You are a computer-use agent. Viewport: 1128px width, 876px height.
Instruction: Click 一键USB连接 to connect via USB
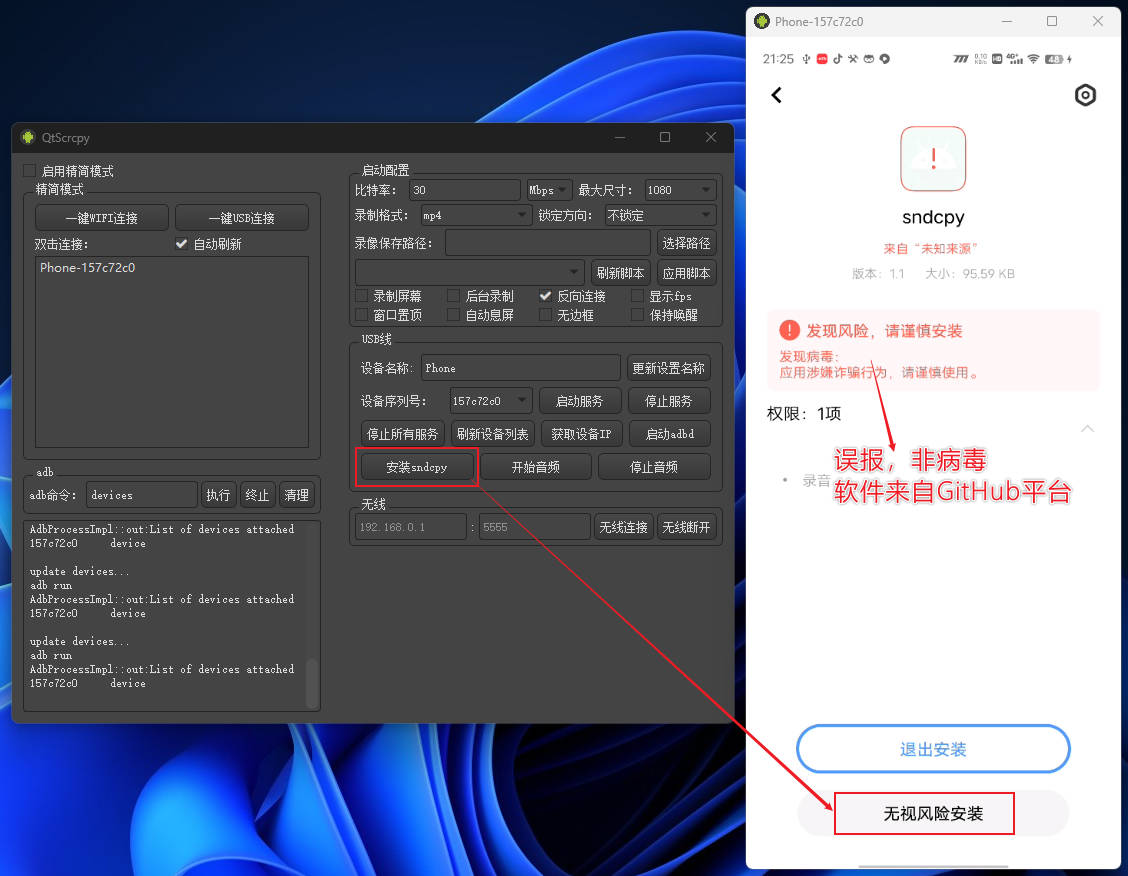[242, 217]
